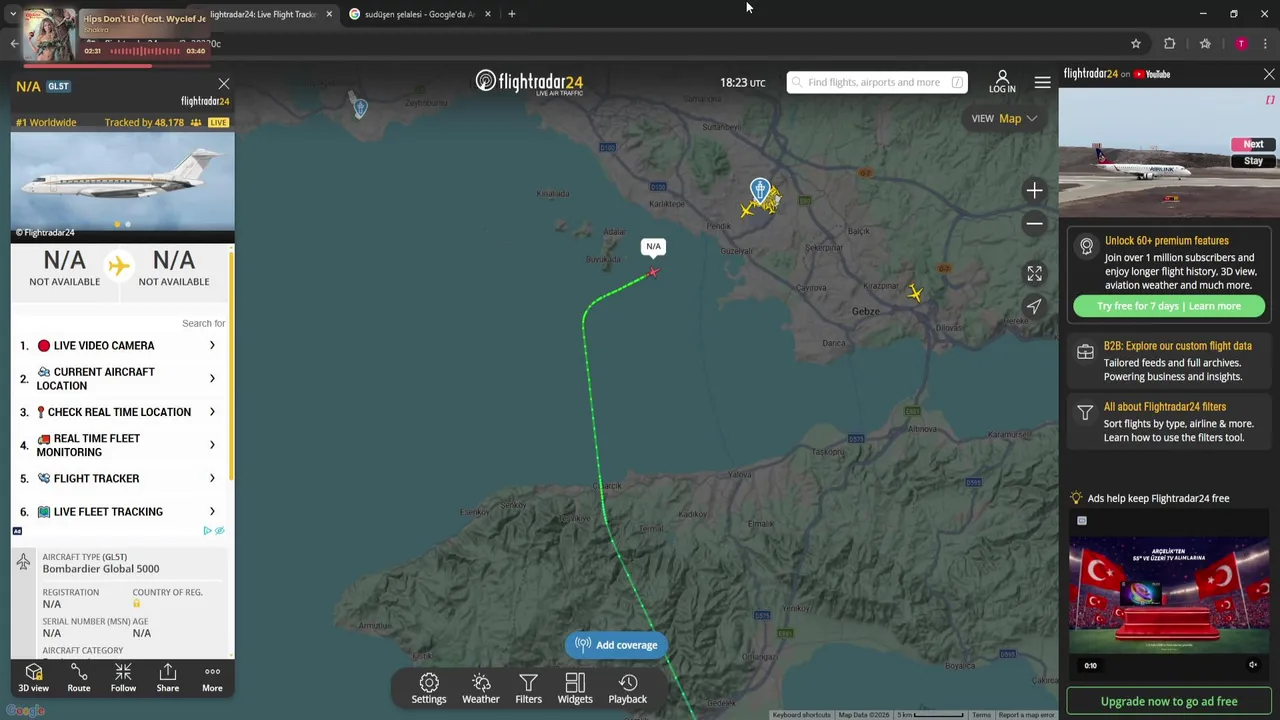Switch to the sudüşen şelalesi Google tab

point(420,14)
